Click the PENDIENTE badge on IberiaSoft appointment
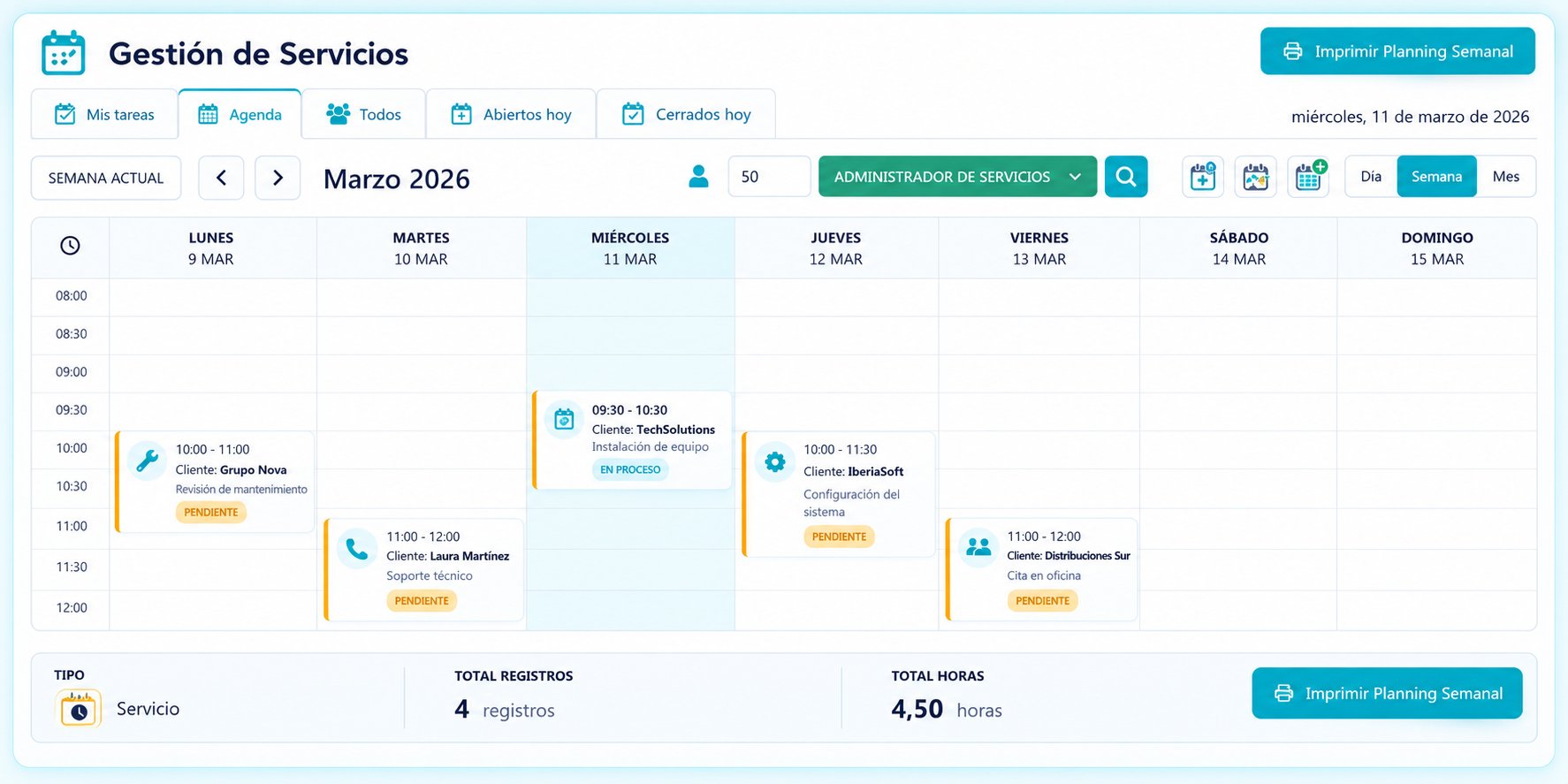This screenshot has width=1568, height=784. coord(839,537)
